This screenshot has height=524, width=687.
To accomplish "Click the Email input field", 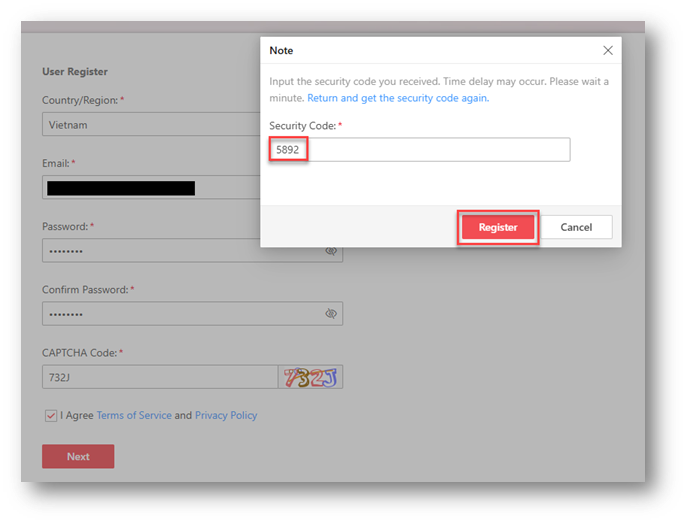I will point(150,188).
